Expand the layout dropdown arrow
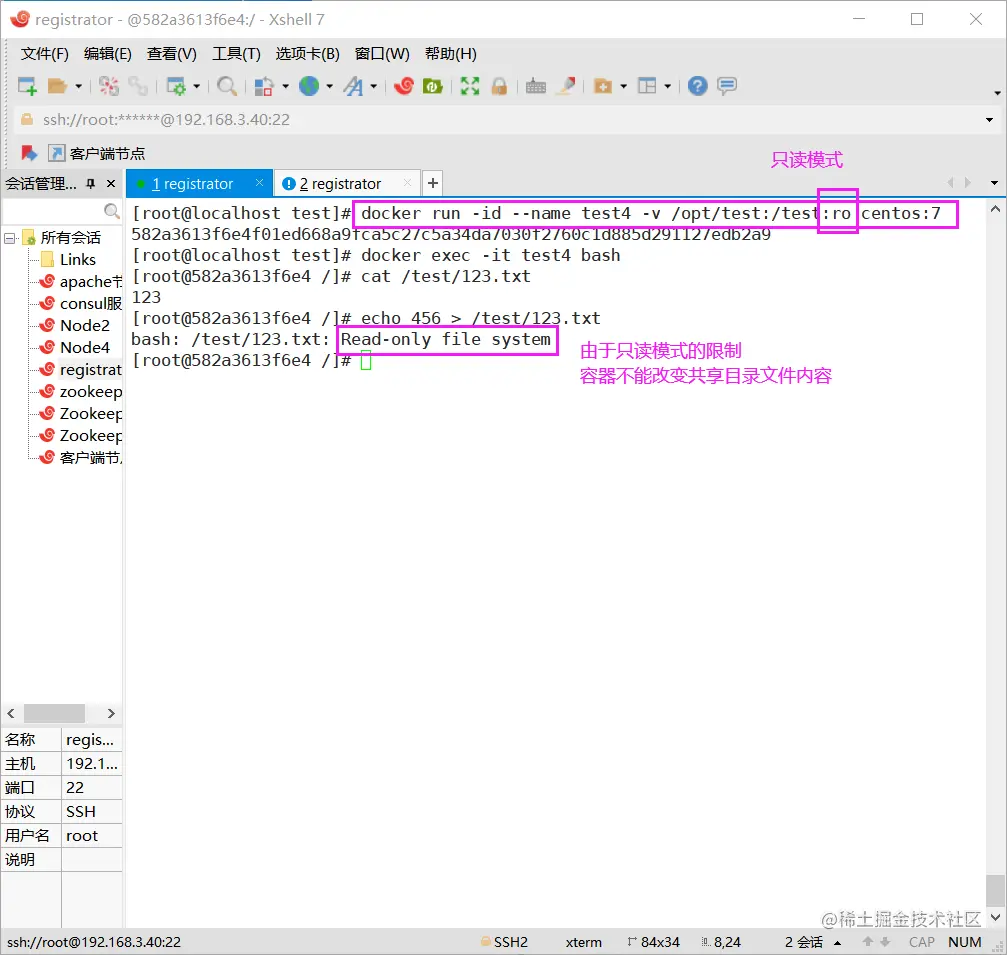This screenshot has width=1007, height=955. click(x=667, y=86)
